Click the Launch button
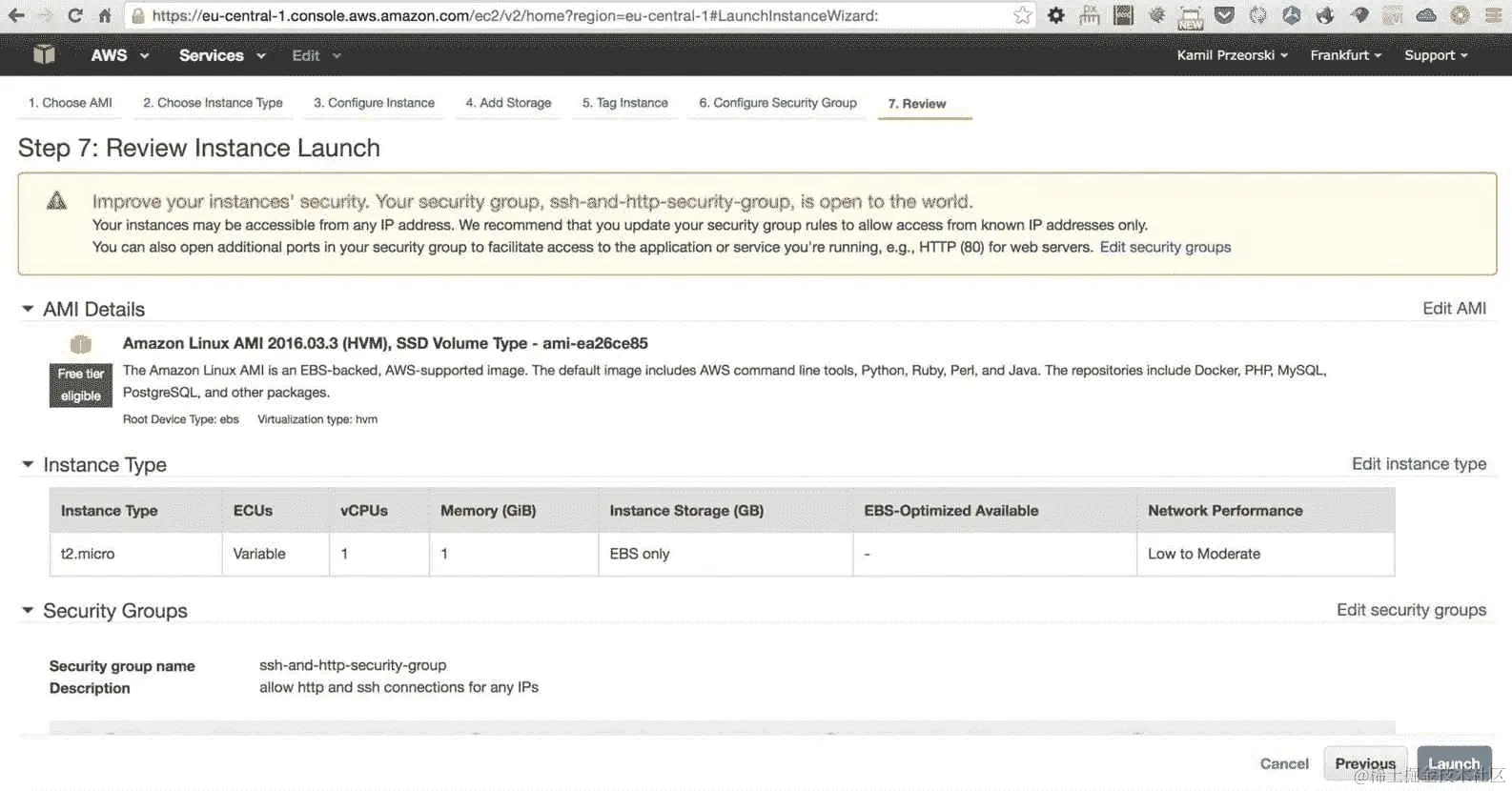Viewport: 1512px width, 791px height. pyautogui.click(x=1454, y=763)
